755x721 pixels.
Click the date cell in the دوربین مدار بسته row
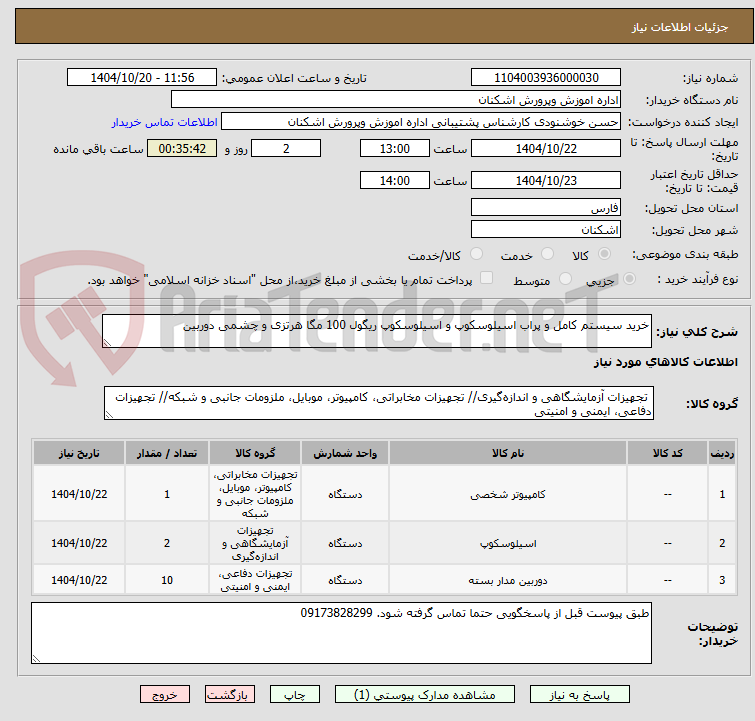click(x=79, y=580)
